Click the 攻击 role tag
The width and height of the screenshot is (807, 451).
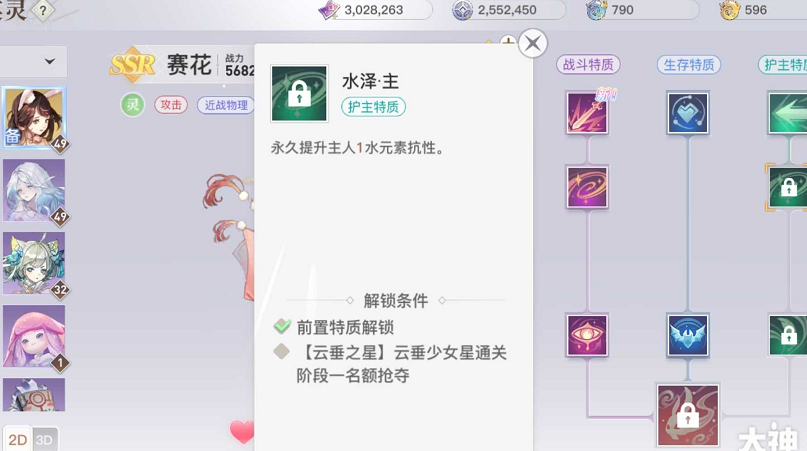(170, 105)
